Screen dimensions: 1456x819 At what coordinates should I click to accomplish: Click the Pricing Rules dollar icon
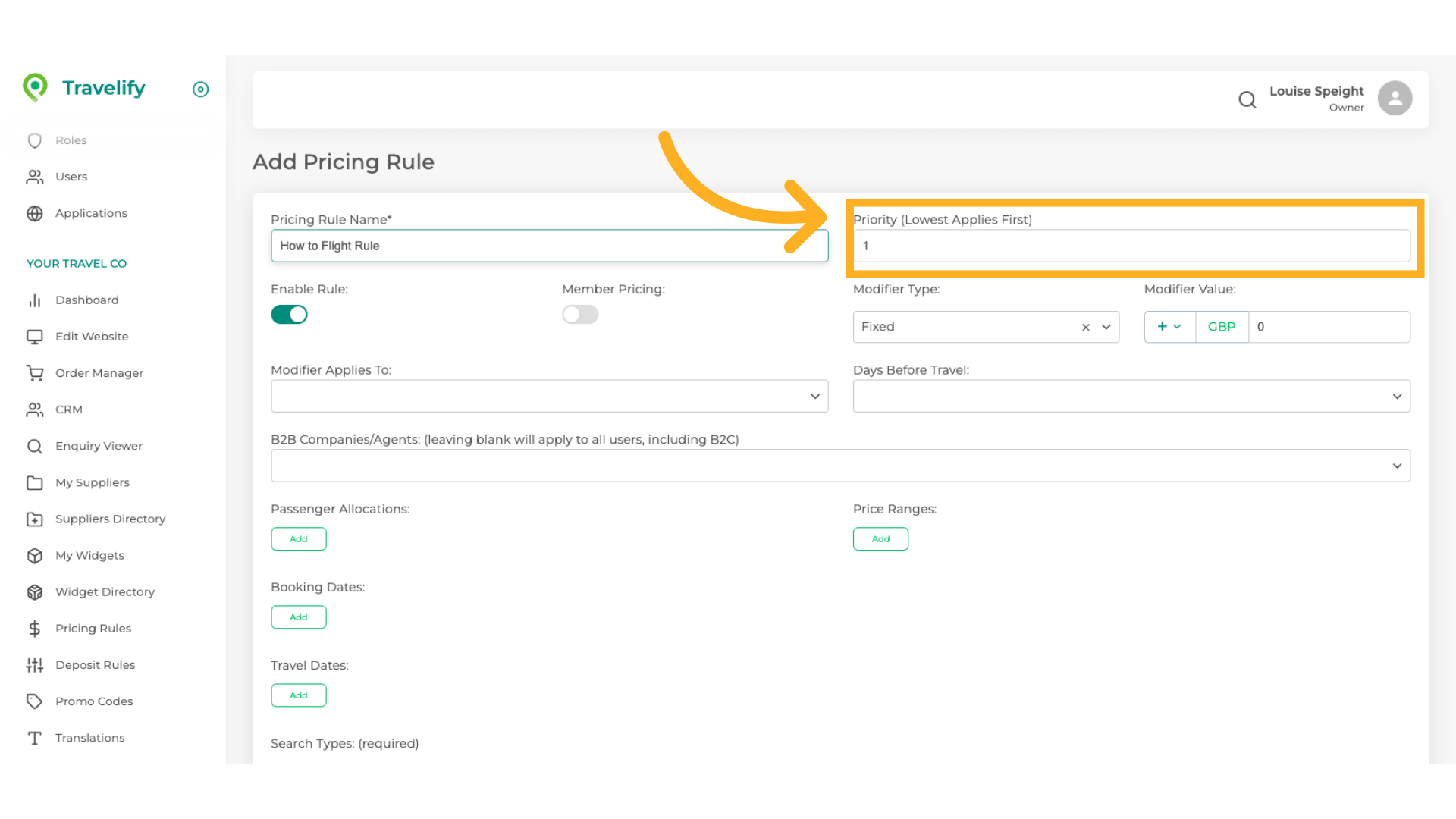tap(35, 629)
